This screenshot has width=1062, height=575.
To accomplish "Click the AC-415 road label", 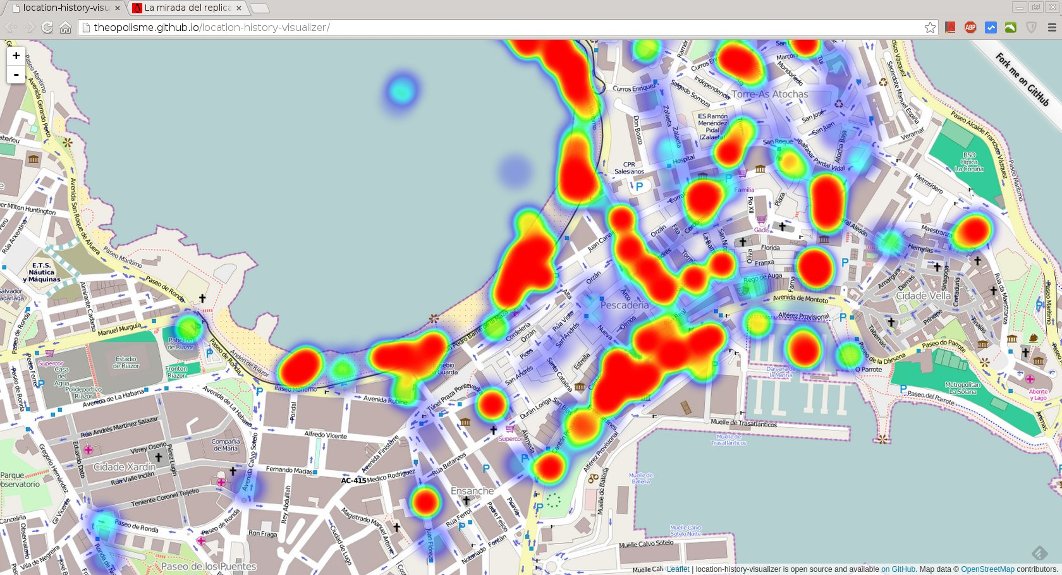I will pyautogui.click(x=354, y=480).
